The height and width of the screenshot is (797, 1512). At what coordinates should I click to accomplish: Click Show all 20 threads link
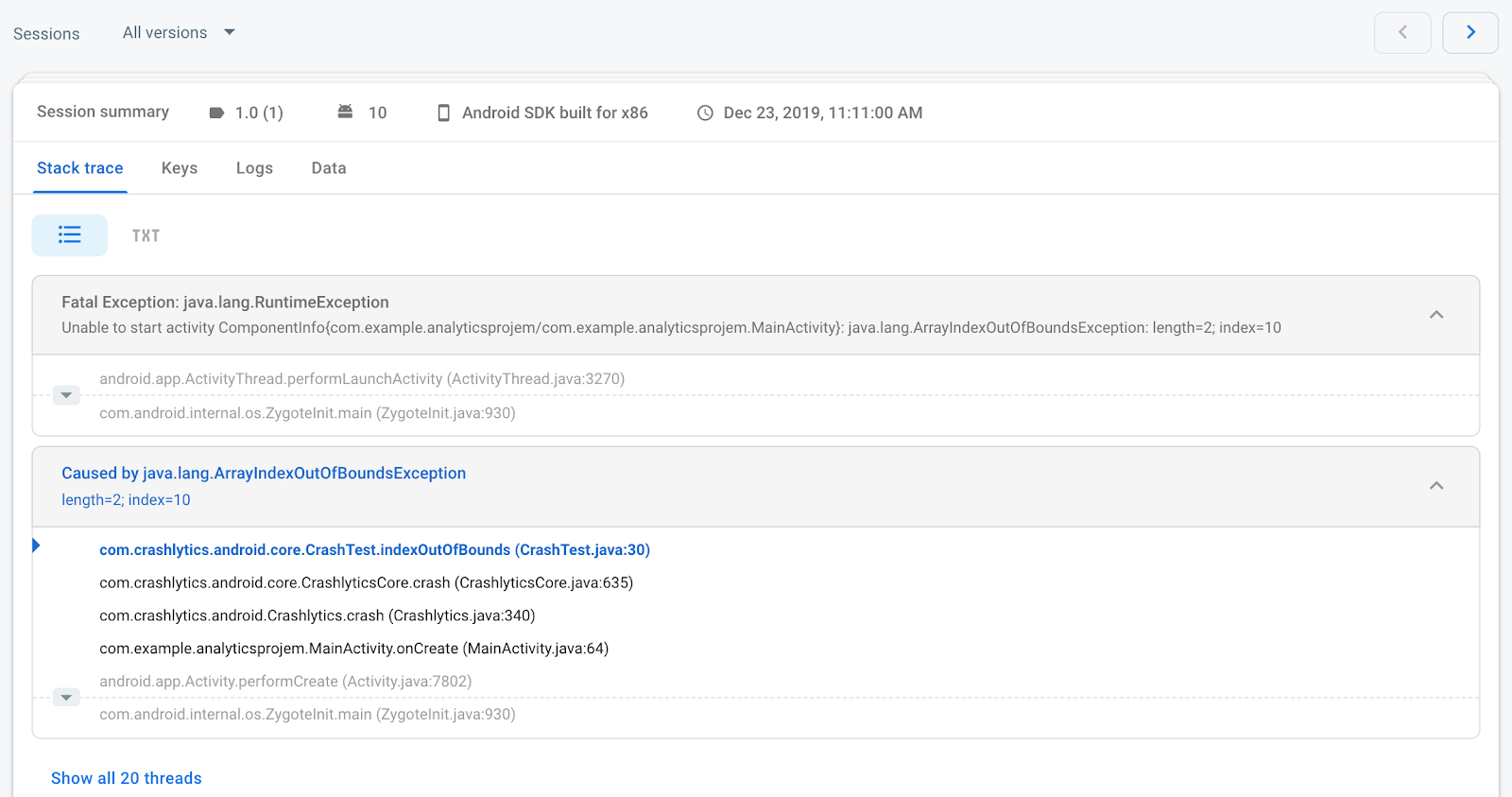coord(127,778)
